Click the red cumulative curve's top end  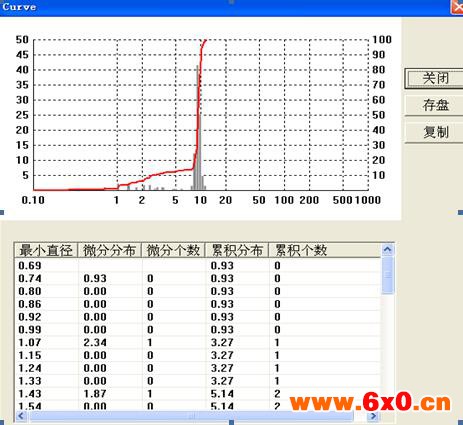[x=205, y=41]
